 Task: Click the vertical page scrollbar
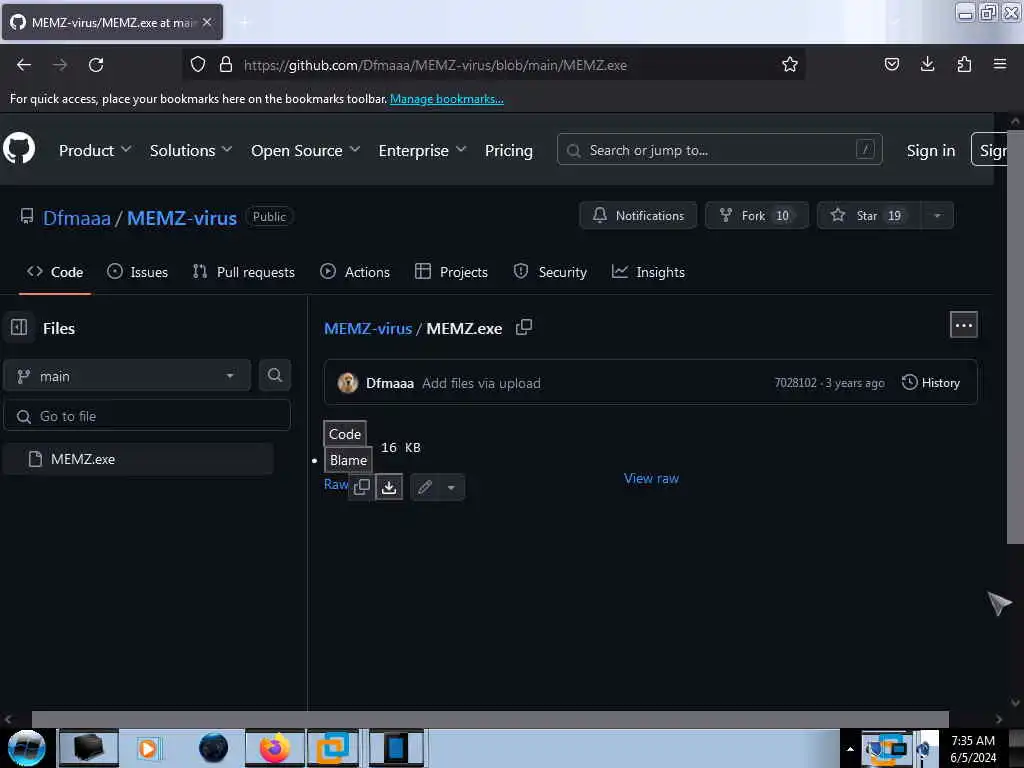pyautogui.click(x=1014, y=336)
